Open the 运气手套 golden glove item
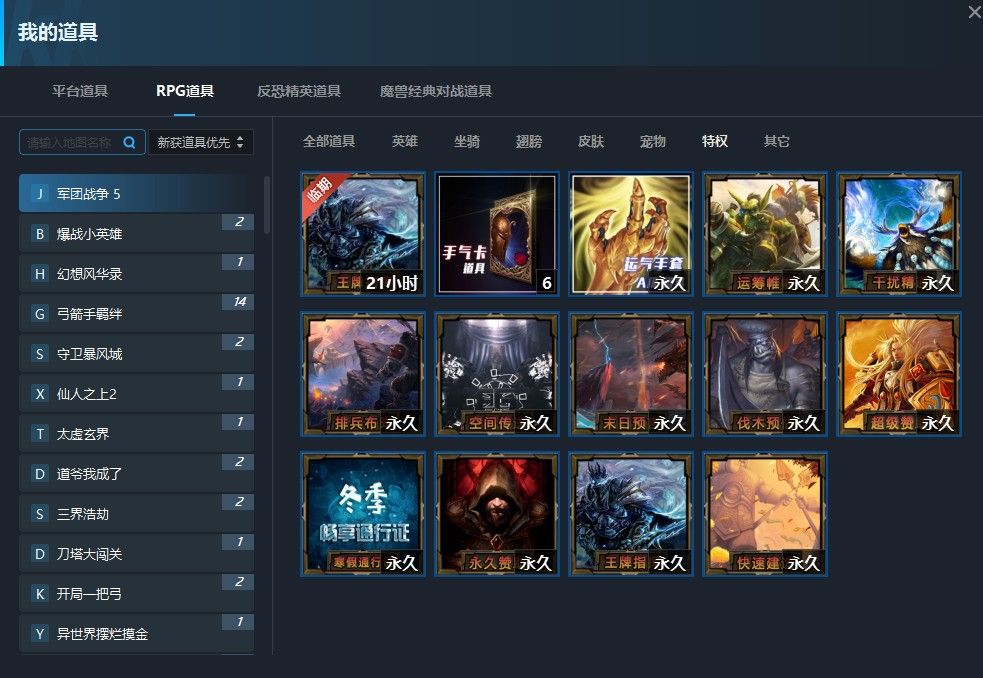The height and width of the screenshot is (678, 983). [631, 234]
